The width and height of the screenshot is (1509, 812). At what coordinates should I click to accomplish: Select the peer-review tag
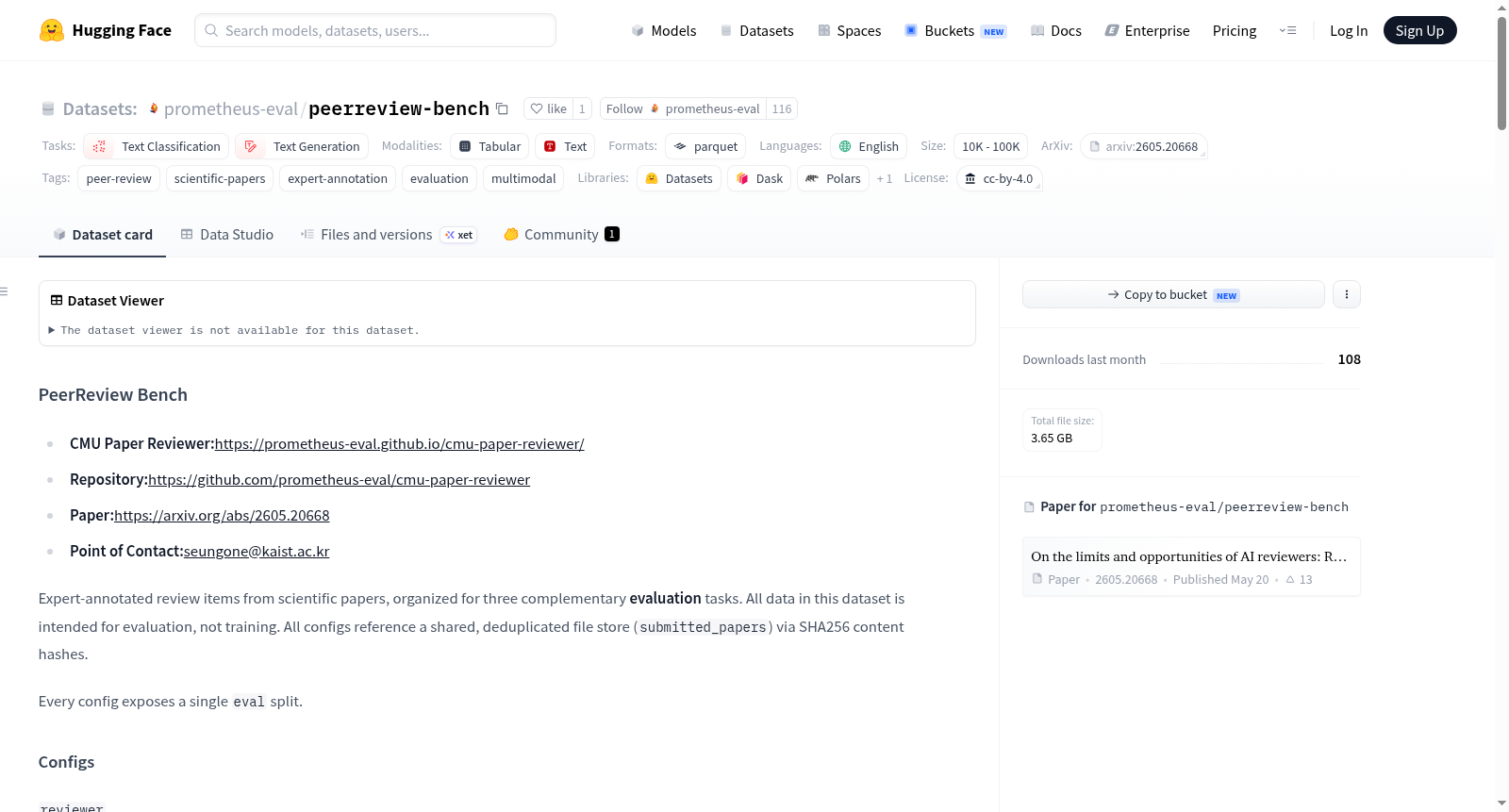pyautogui.click(x=119, y=178)
